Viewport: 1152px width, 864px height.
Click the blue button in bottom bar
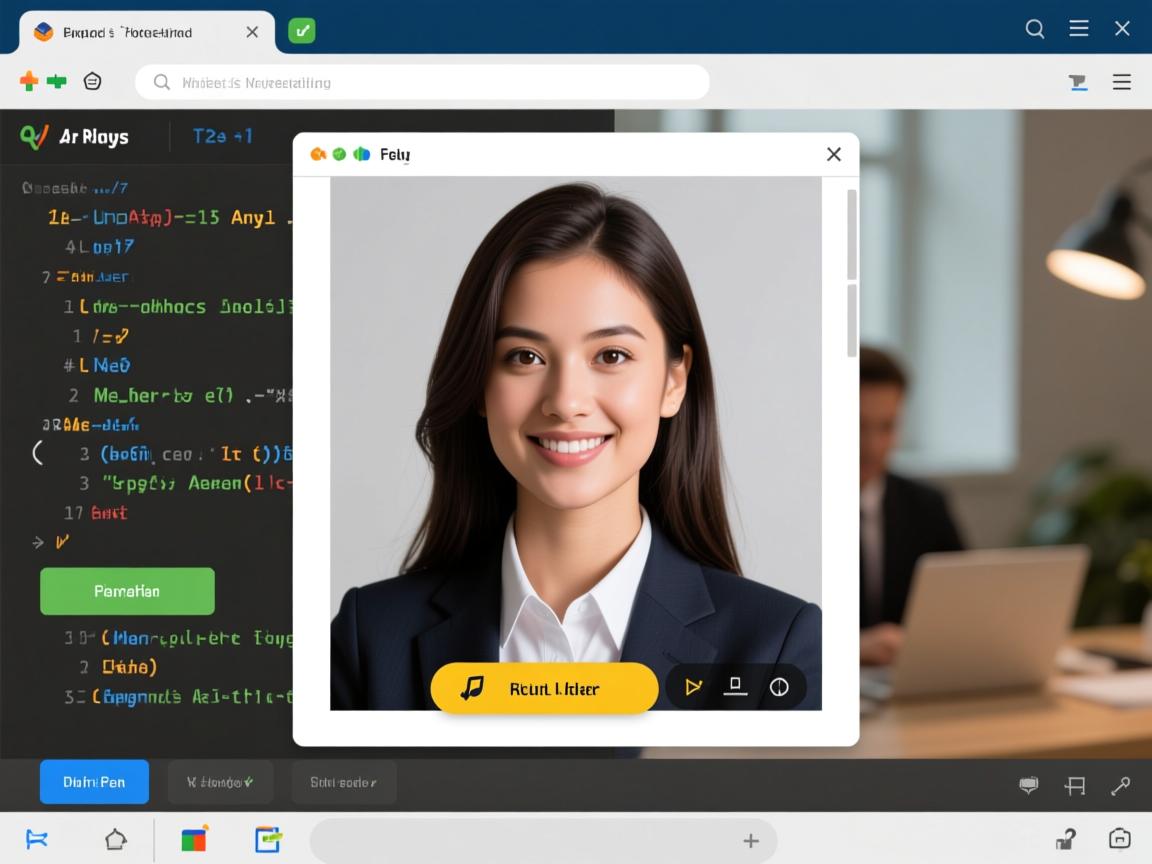[x=94, y=782]
